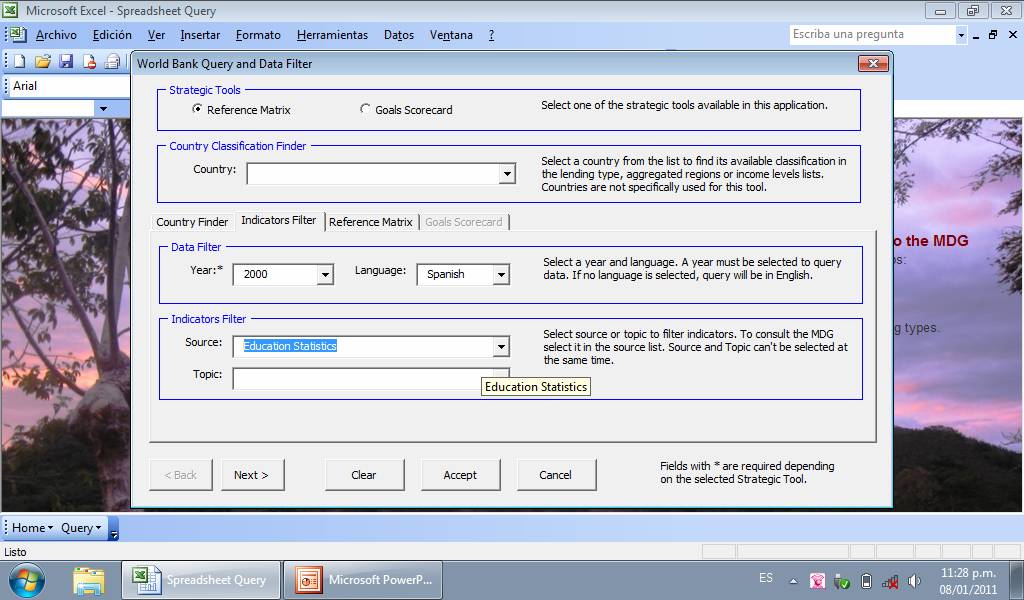This screenshot has width=1024, height=600.
Task: Switch to Reference Matrix tab
Action: click(371, 222)
